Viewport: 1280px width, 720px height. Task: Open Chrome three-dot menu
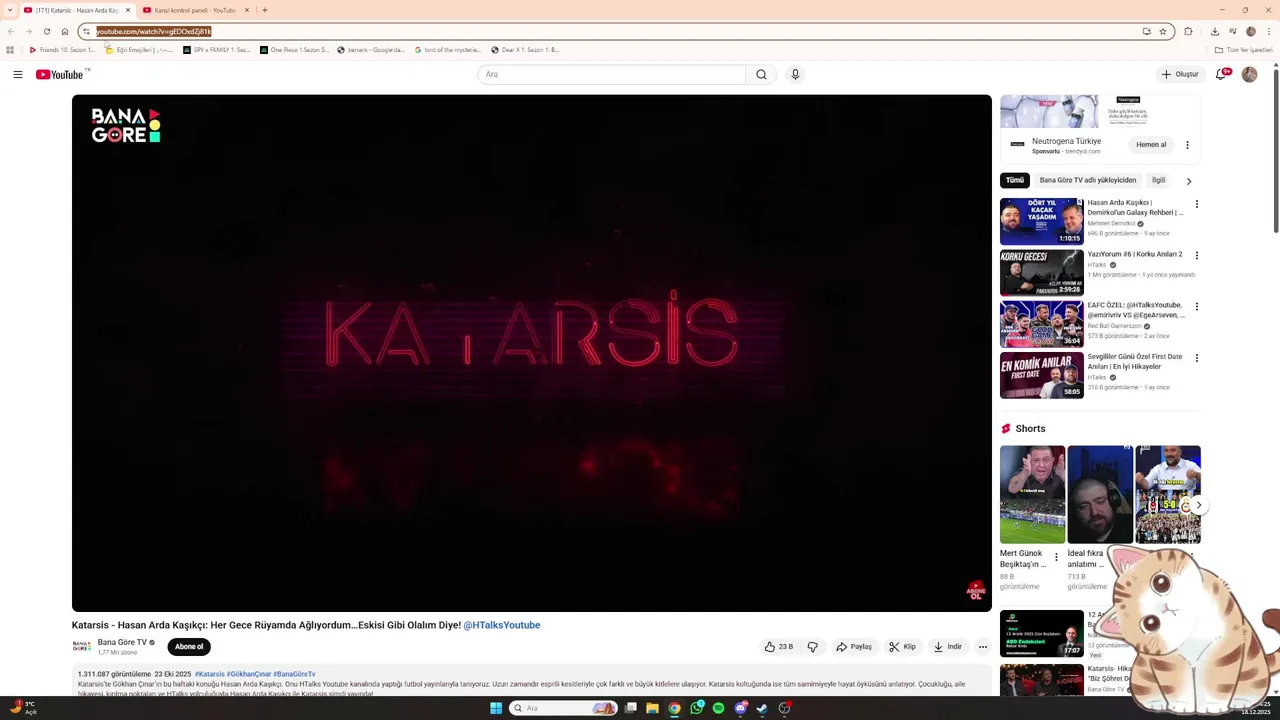tap(1269, 31)
